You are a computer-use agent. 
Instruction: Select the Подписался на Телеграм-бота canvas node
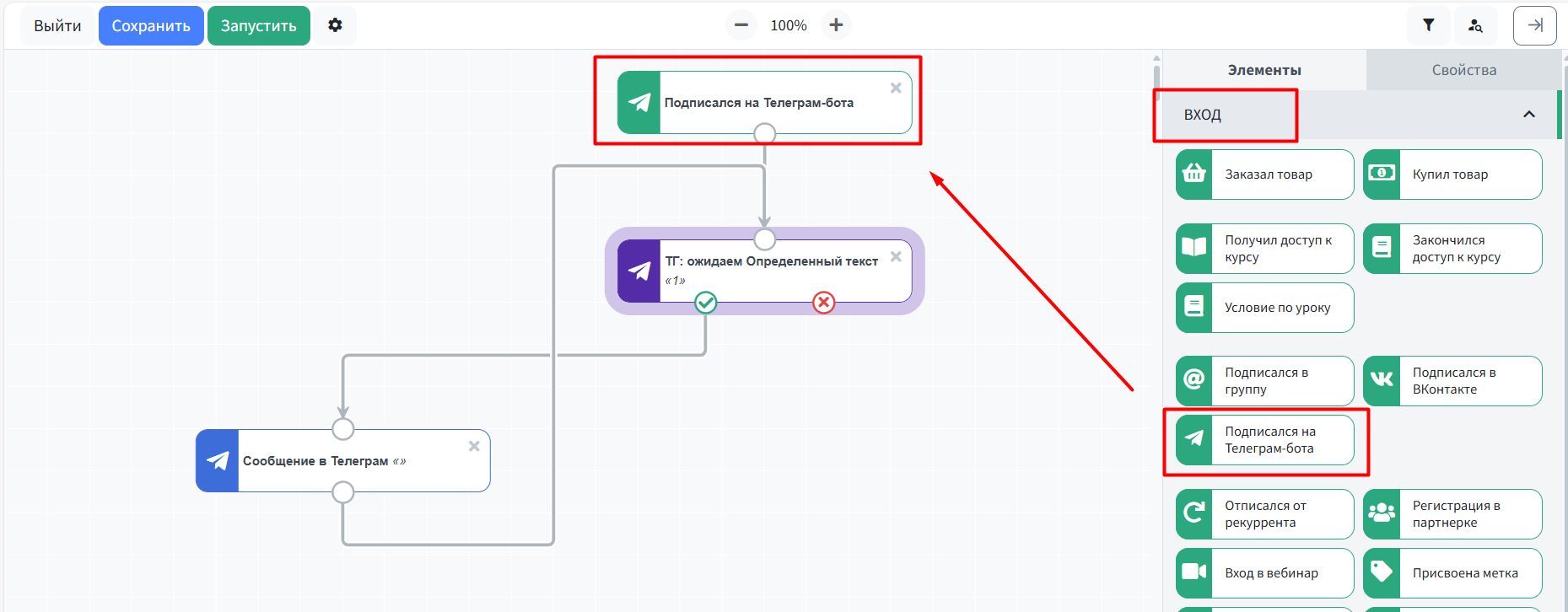point(765,103)
